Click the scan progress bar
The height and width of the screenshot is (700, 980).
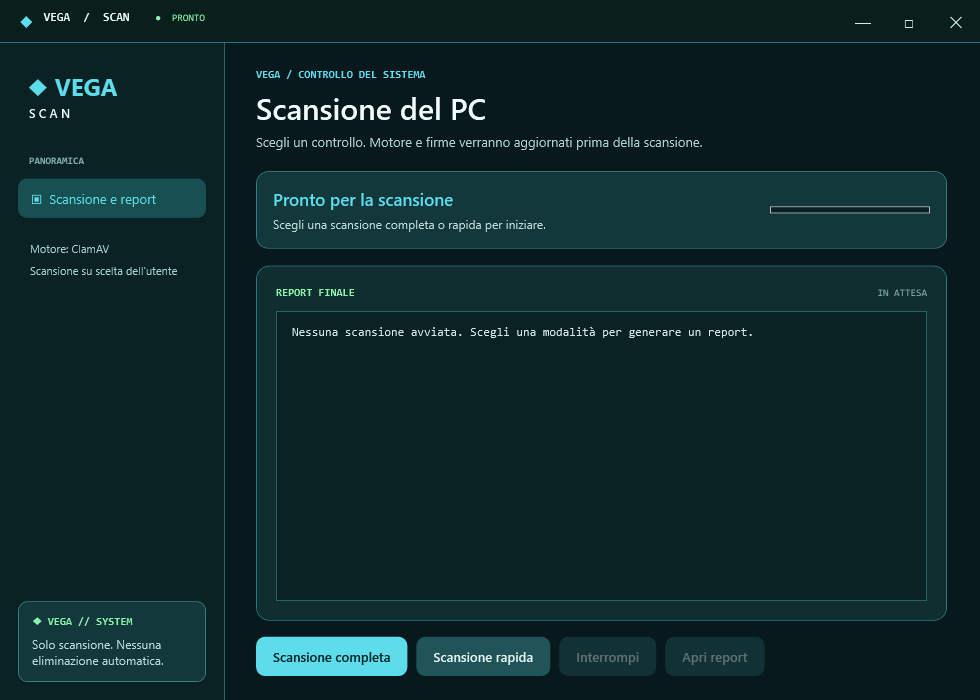(850, 210)
